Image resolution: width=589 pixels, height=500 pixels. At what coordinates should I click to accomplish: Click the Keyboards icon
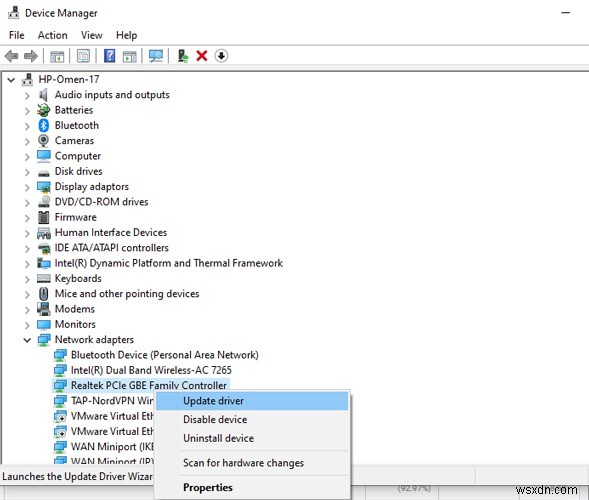[x=44, y=279]
